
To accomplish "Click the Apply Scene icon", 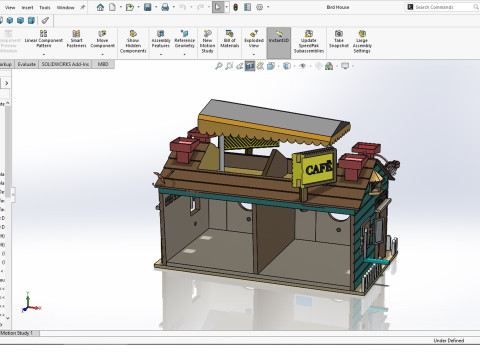I will 329,66.
